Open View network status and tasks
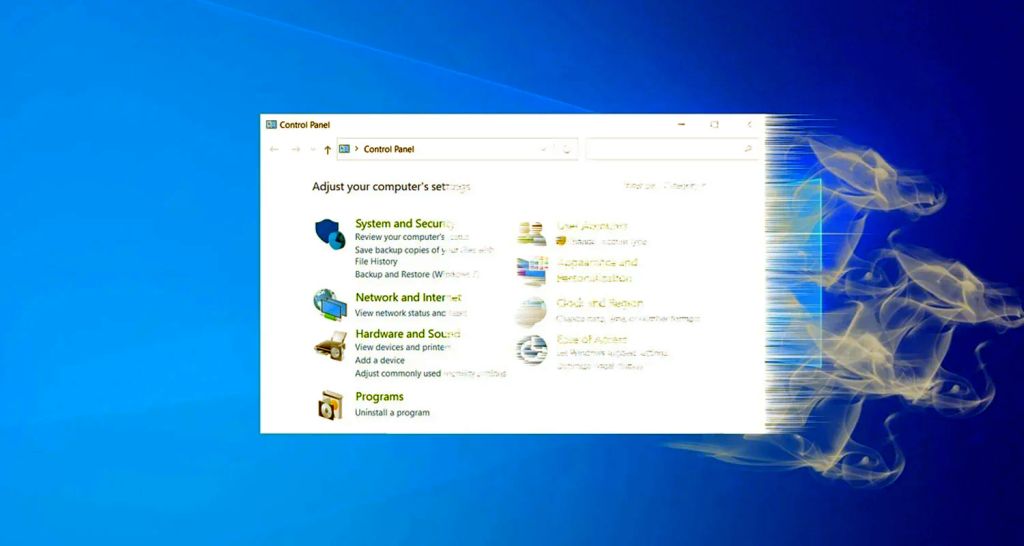The image size is (1024, 546). coord(411,313)
